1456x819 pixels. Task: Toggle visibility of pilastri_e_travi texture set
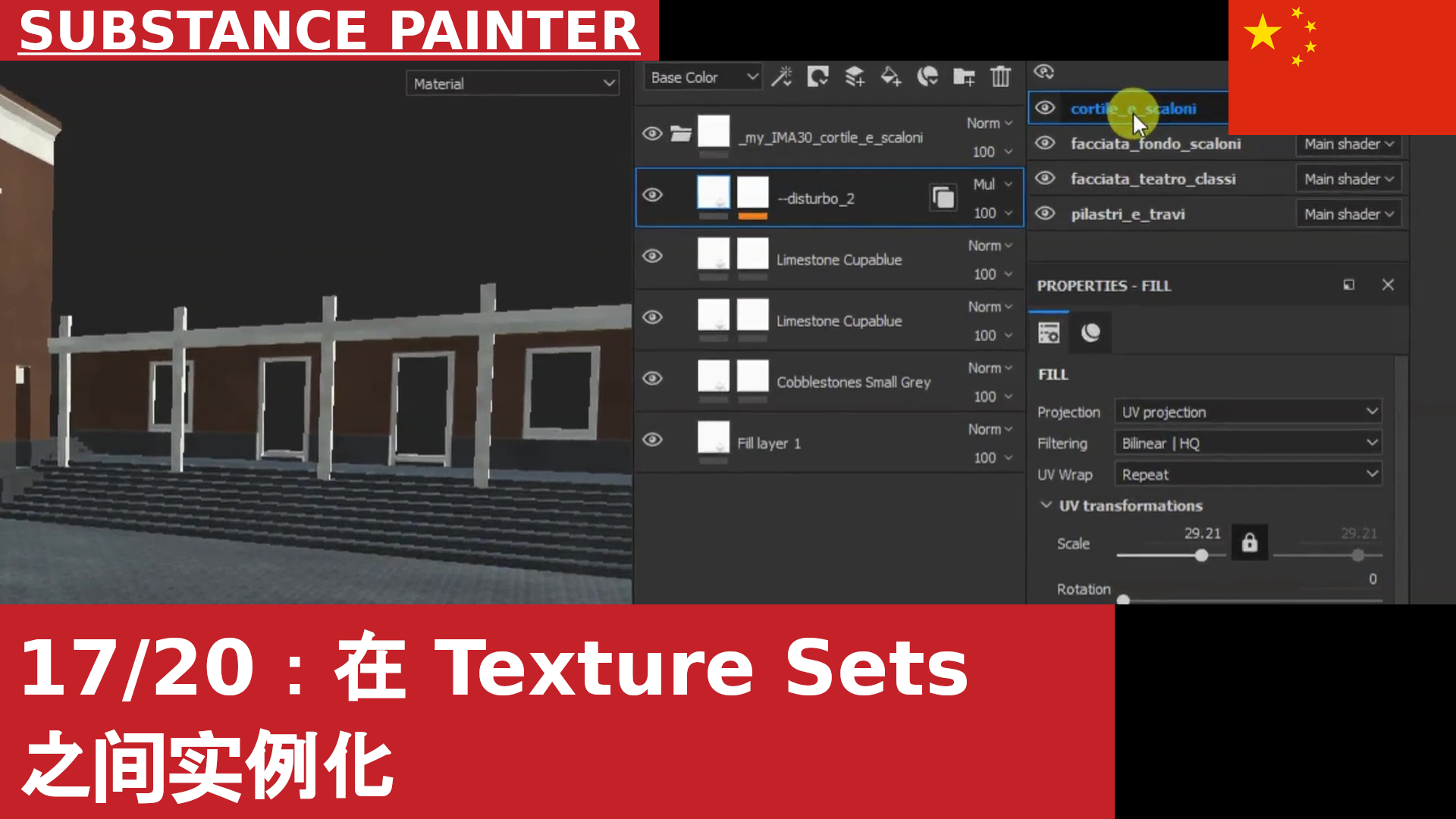tap(1046, 213)
